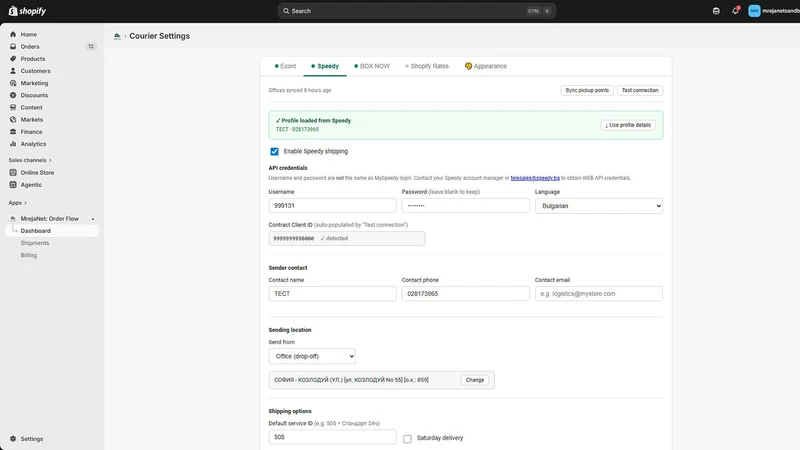Image resolution: width=800 pixels, height=450 pixels.
Task: Click Sync pickup points button
Action: [587, 90]
